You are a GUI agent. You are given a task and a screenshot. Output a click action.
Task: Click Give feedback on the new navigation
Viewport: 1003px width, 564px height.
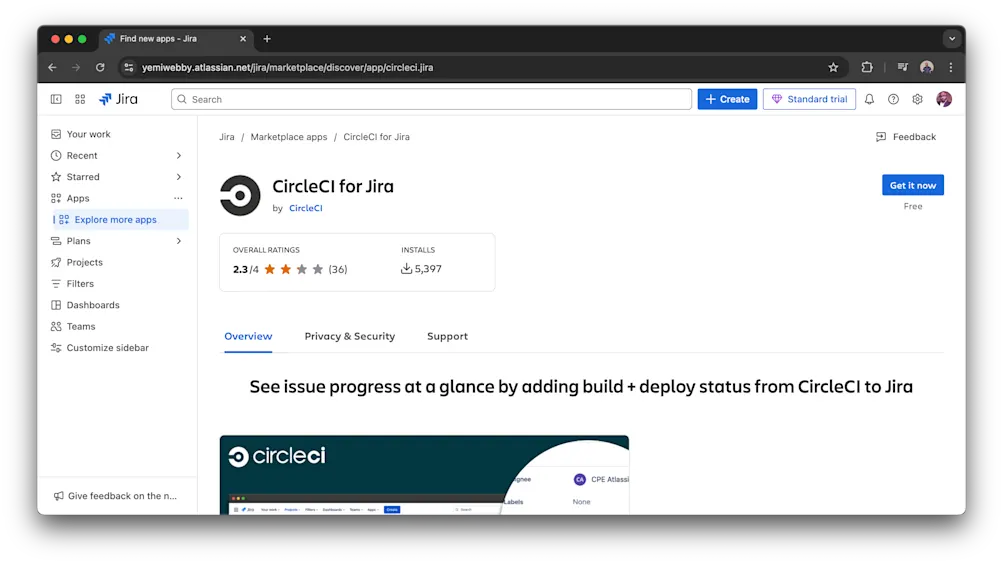point(116,496)
